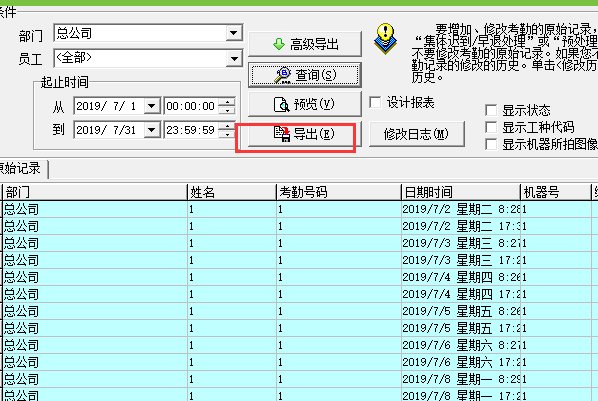598x401 pixels.
Task: Open the 部门 dropdown showing 总公司
Action: click(x=233, y=34)
